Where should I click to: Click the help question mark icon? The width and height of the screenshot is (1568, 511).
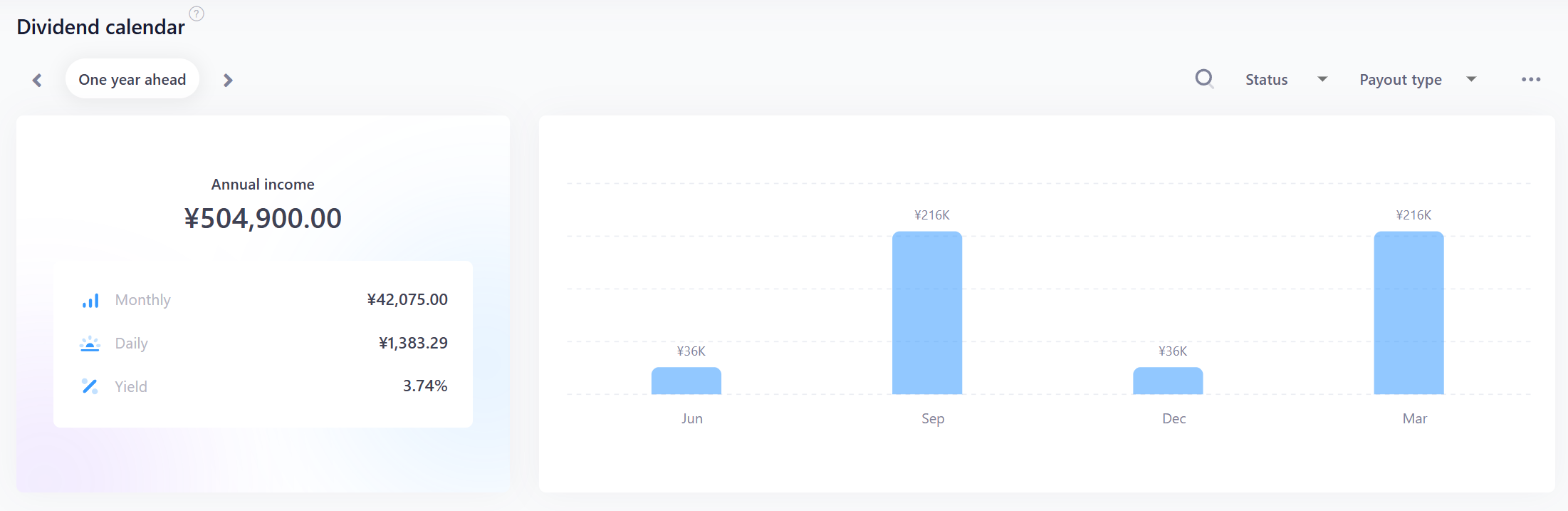pyautogui.click(x=197, y=14)
